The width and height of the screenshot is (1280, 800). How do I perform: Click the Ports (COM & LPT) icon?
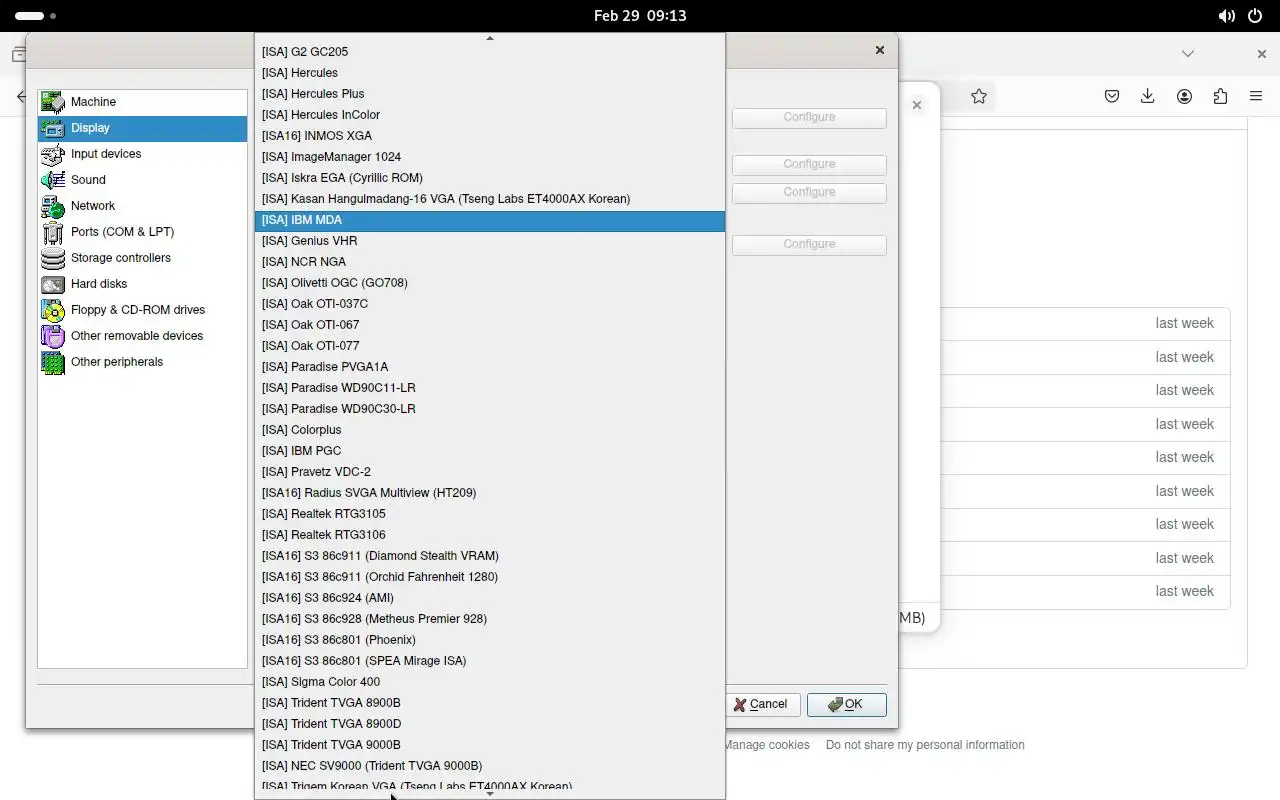(53, 232)
